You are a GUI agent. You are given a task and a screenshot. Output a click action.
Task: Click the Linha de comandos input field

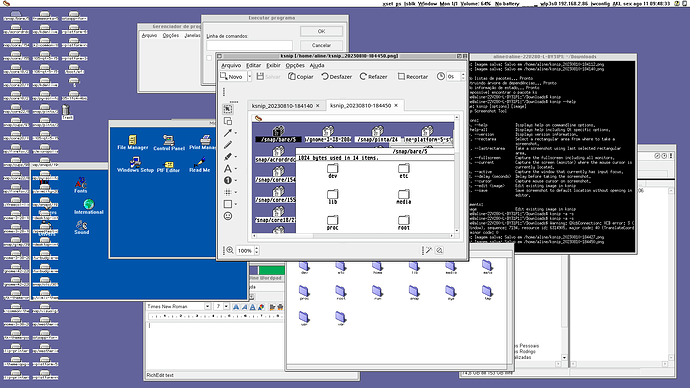[x=249, y=45]
